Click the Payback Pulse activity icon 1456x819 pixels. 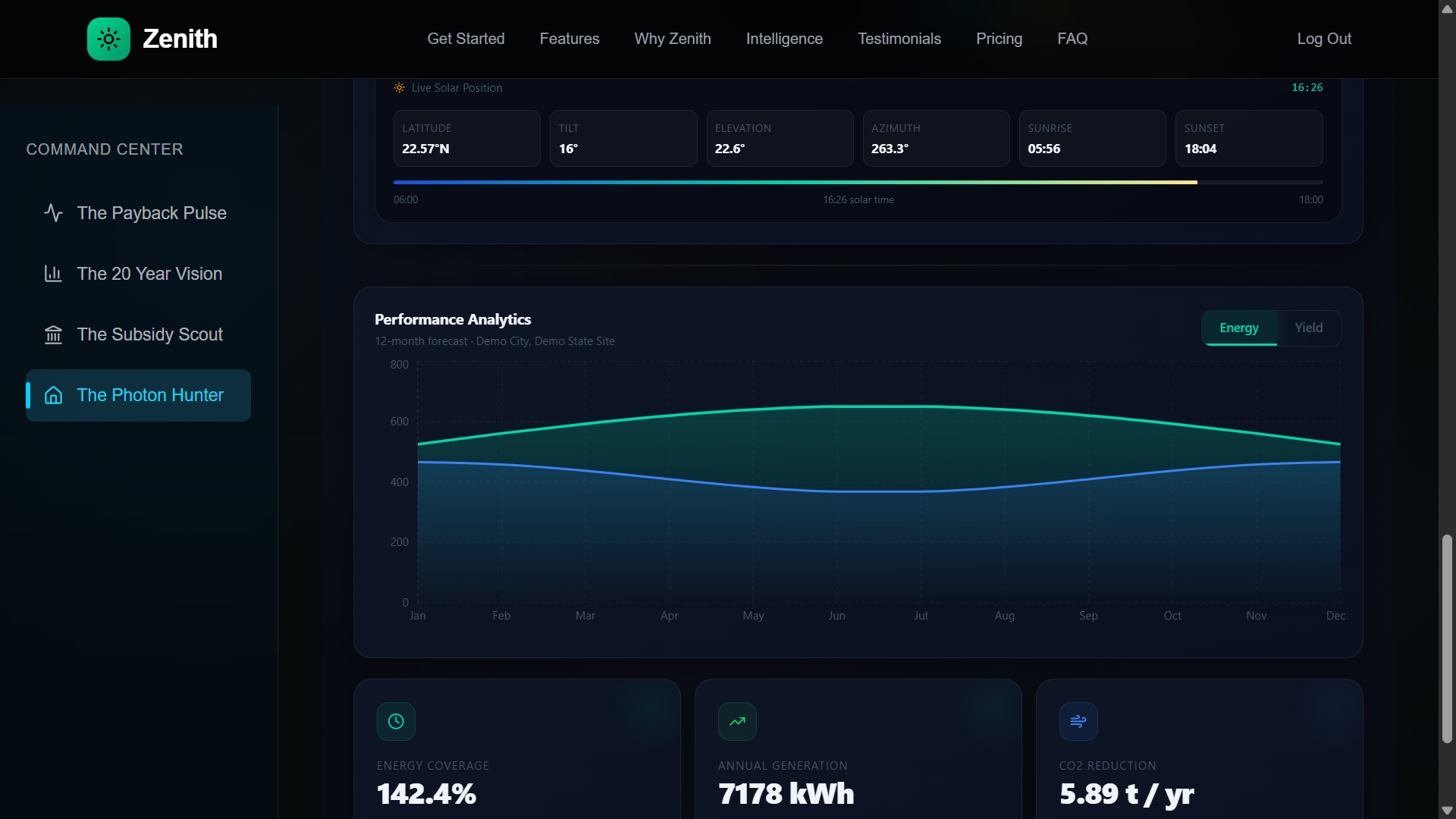(x=53, y=213)
